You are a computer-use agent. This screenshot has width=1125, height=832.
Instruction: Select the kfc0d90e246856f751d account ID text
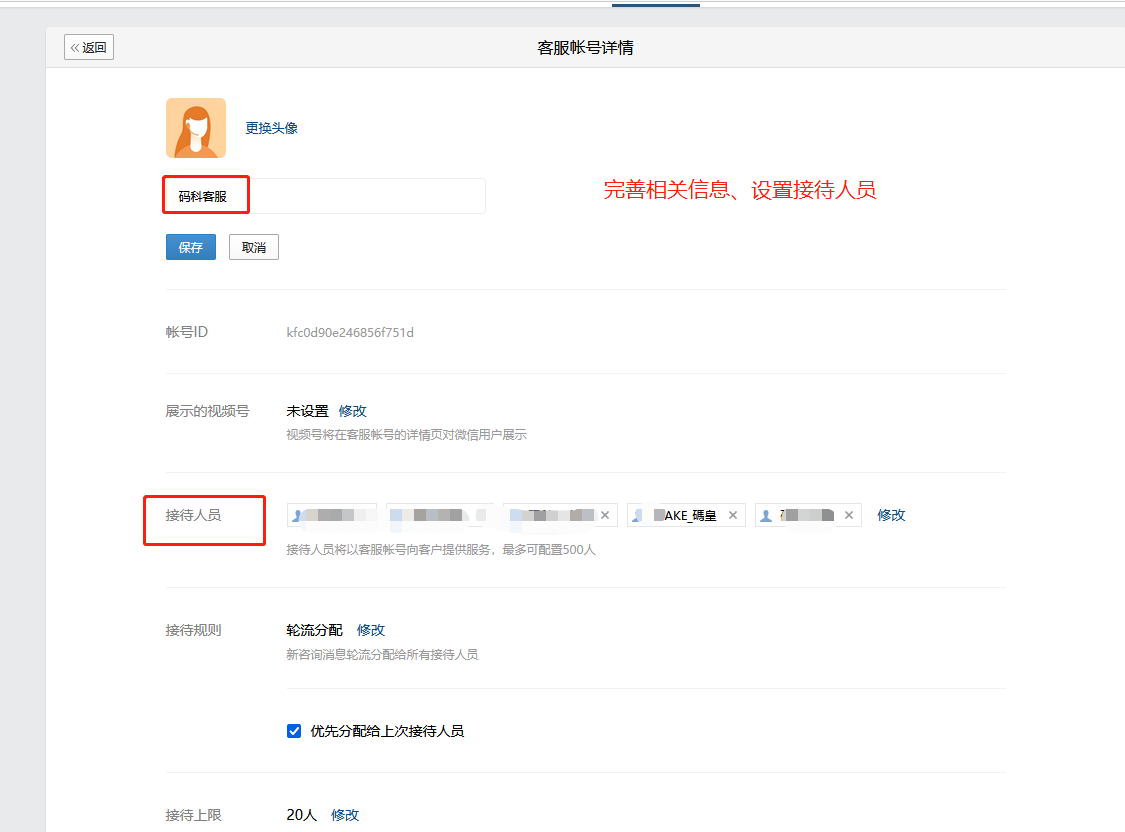tap(350, 332)
